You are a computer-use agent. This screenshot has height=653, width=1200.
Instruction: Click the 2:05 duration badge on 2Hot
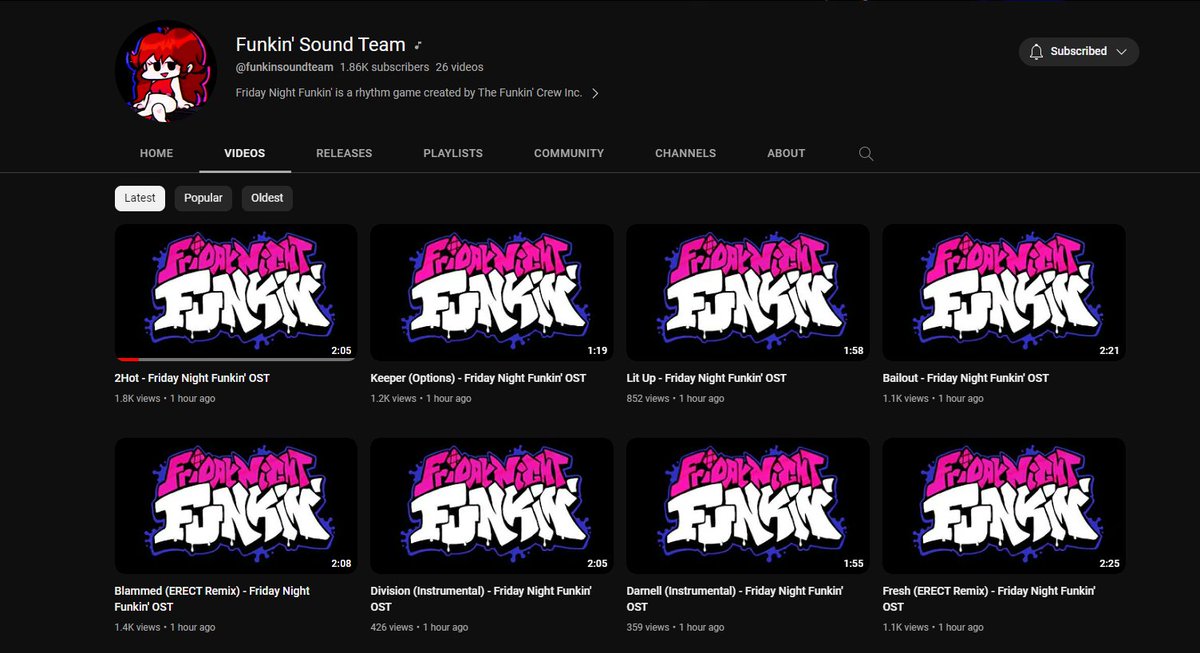tap(341, 351)
